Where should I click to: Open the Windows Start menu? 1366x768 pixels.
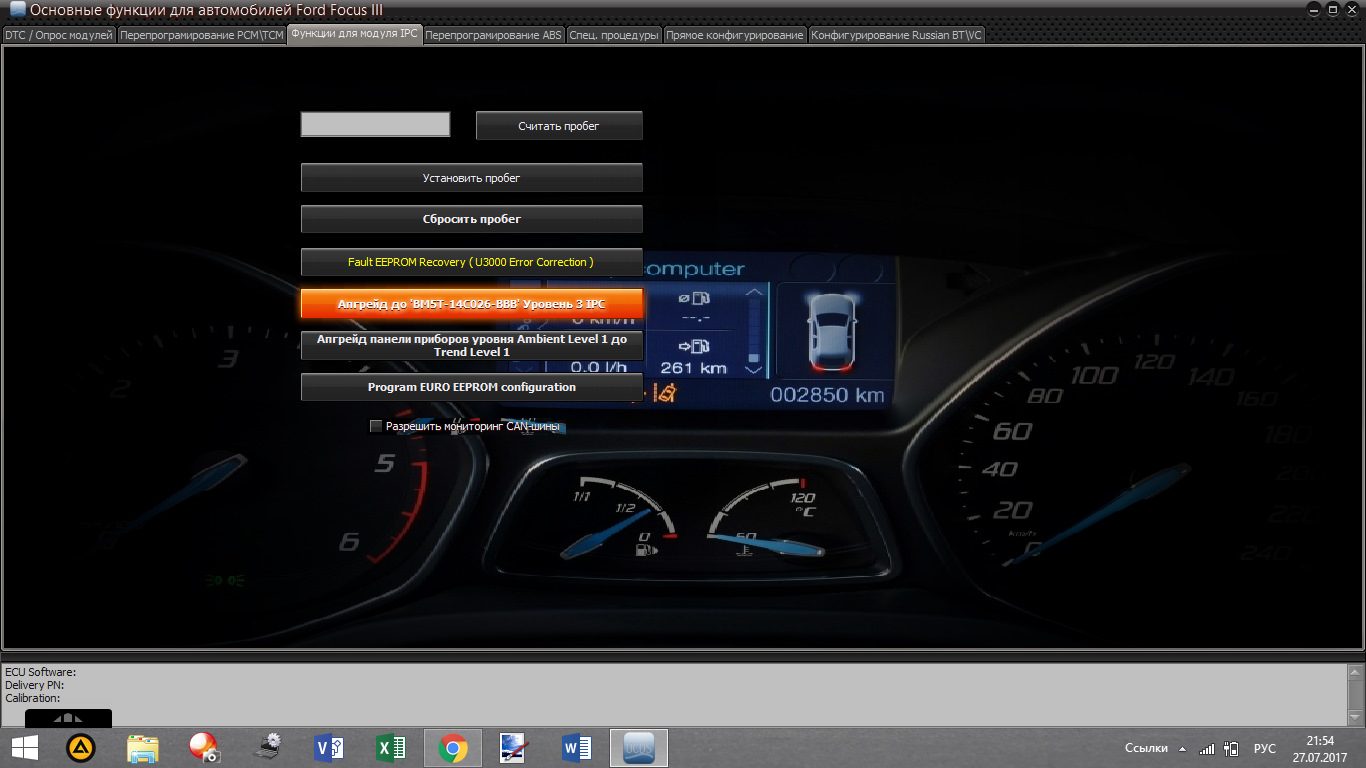pyautogui.click(x=24, y=748)
